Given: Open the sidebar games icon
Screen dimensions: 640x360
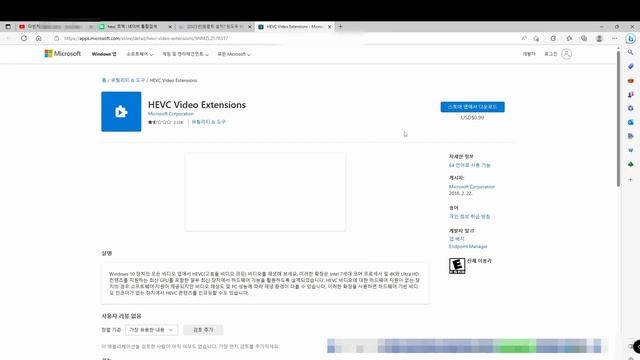Looking at the screenshot, I should tap(631, 94).
